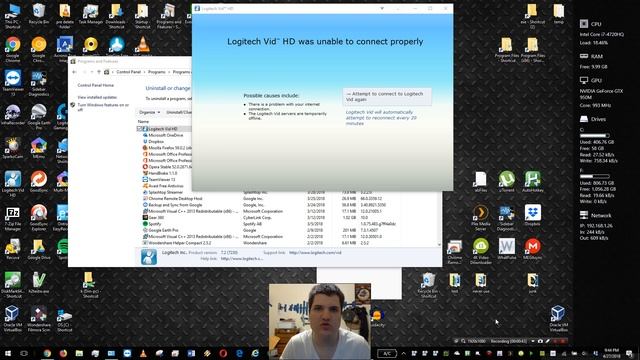Open the Logitech Vid title bar dropdown arrow
The height and width of the screenshot is (360, 640).
click(382, 8)
